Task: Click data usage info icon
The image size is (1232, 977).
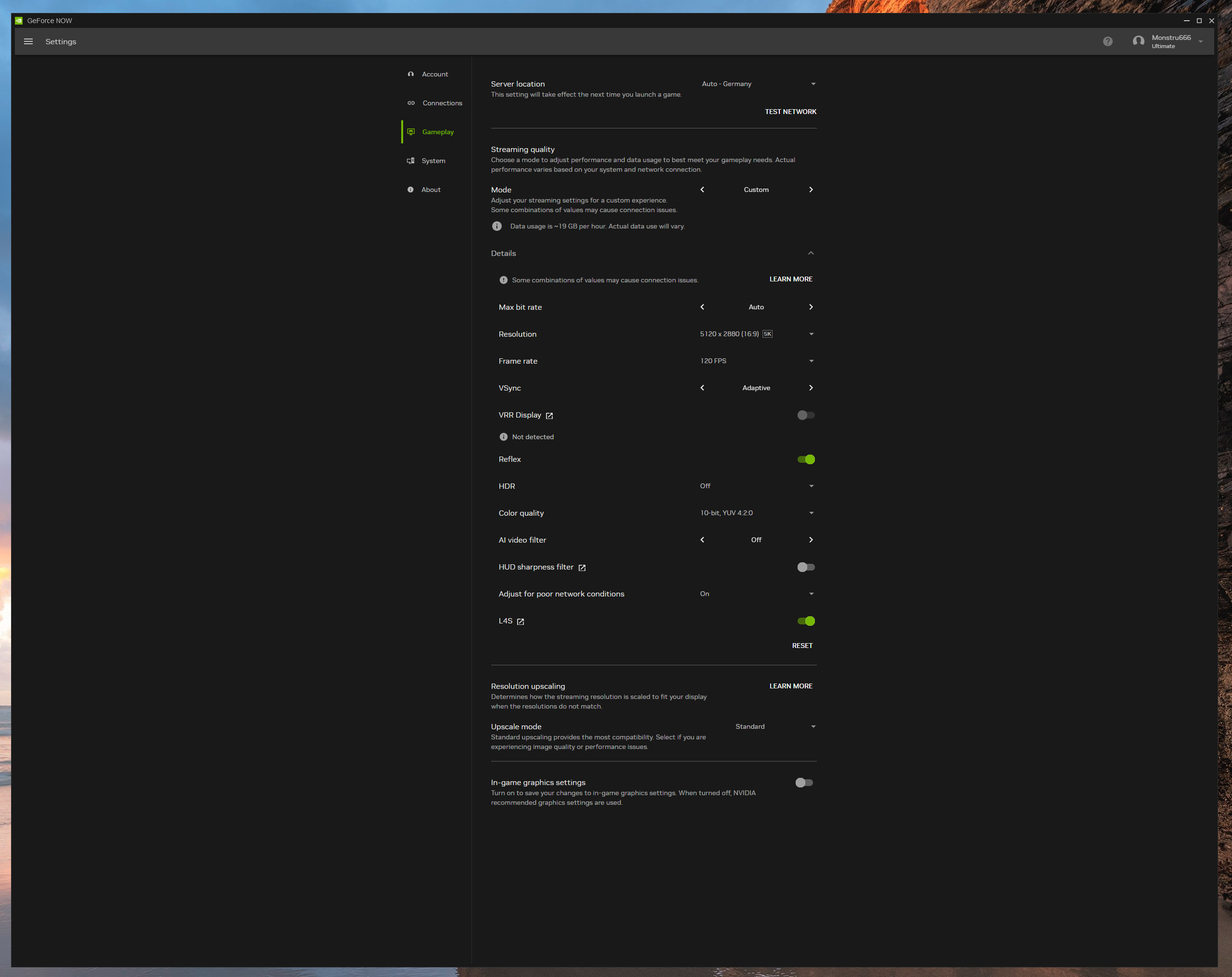Action: 496,226
